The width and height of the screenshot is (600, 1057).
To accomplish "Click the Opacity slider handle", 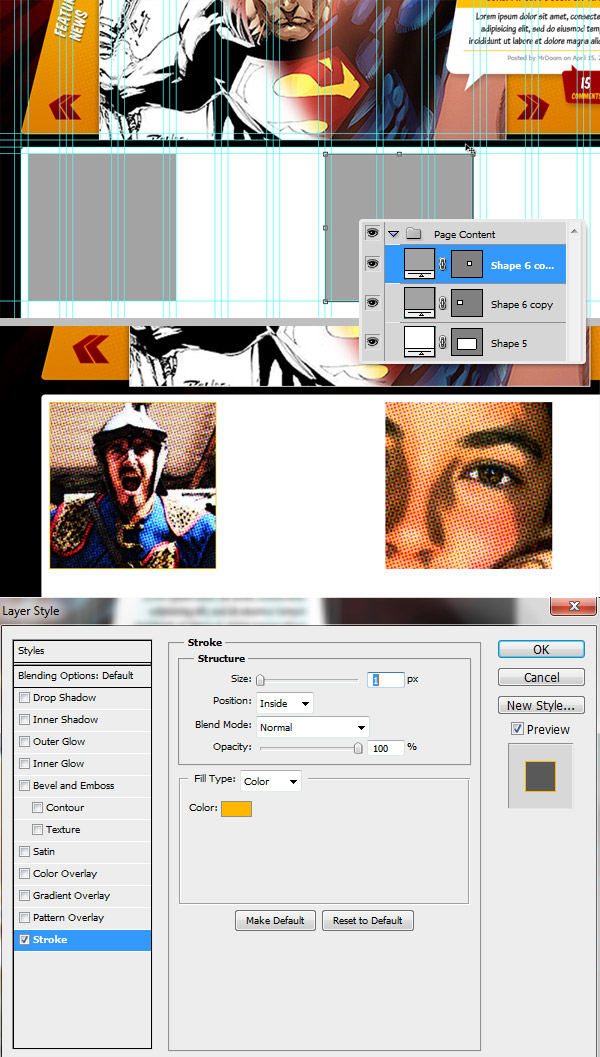I will [x=359, y=748].
